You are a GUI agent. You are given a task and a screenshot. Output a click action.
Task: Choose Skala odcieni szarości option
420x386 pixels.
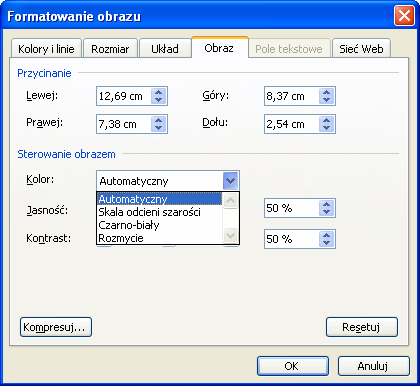click(x=160, y=212)
